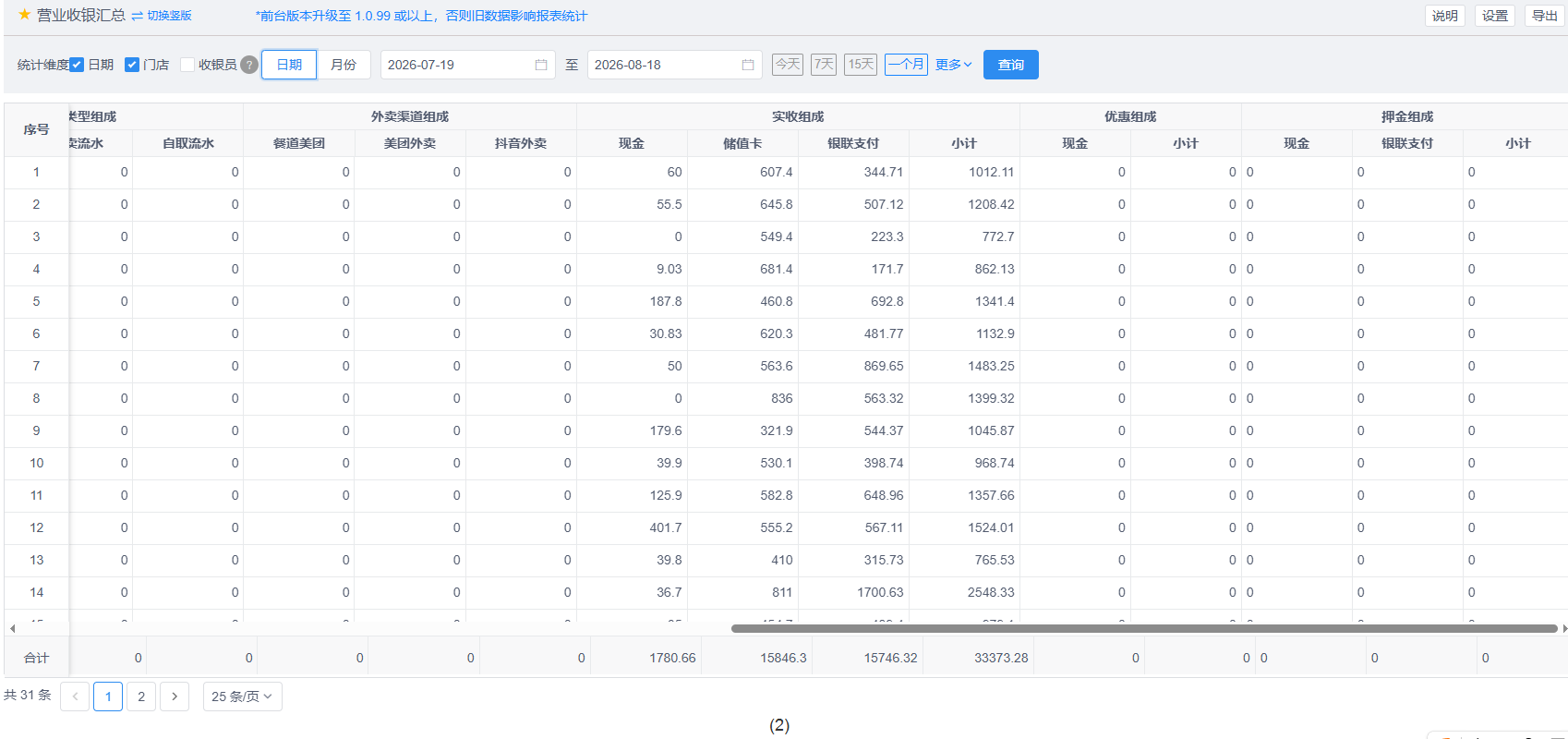Click the 抖音外卖 column header

521,143
